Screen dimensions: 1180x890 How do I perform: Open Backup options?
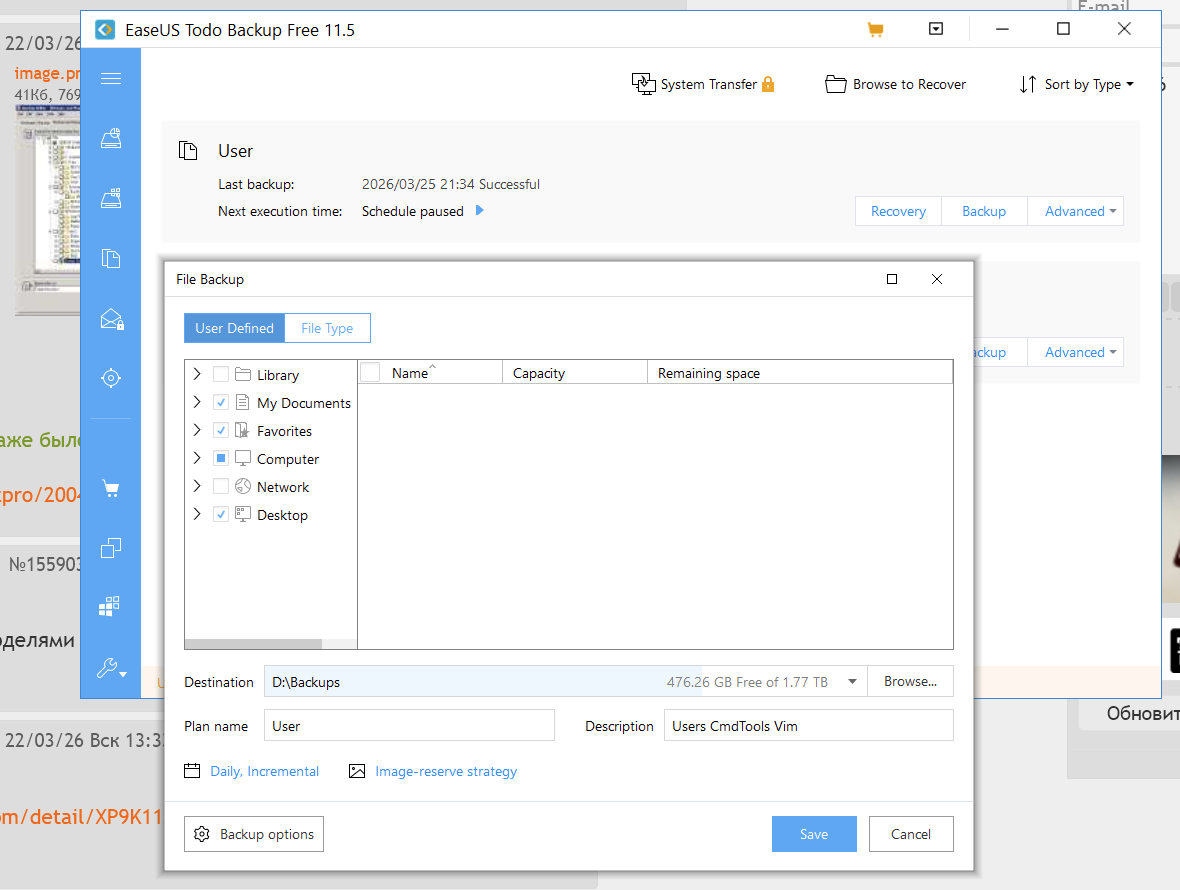pos(254,834)
